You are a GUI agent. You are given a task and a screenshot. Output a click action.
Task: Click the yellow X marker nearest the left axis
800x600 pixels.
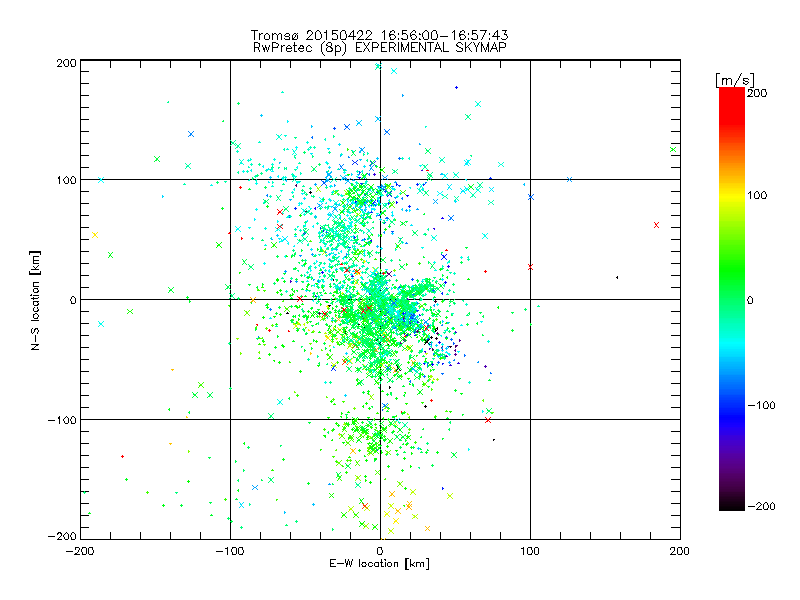[x=94, y=235]
